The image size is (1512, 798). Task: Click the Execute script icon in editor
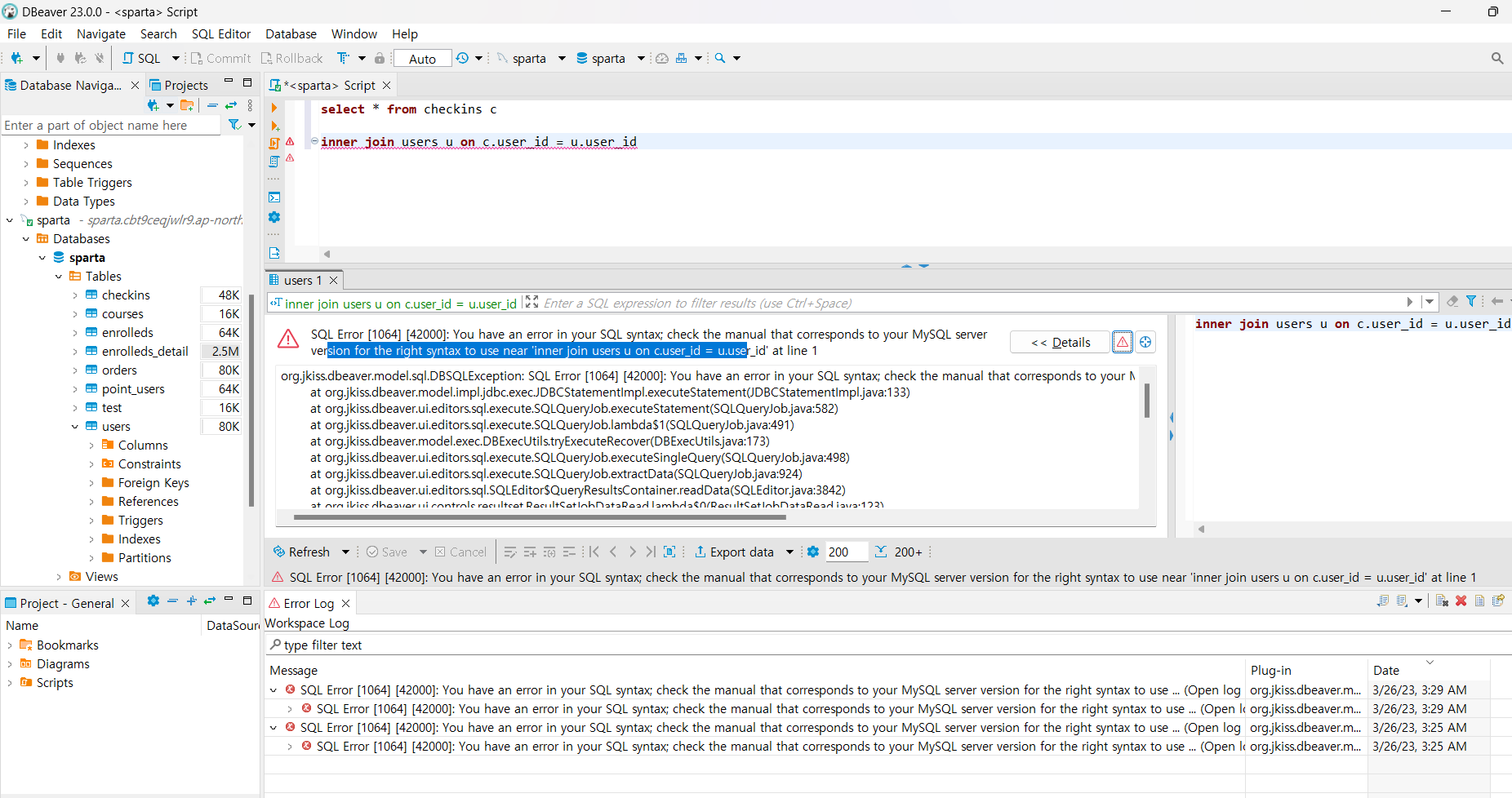click(274, 143)
